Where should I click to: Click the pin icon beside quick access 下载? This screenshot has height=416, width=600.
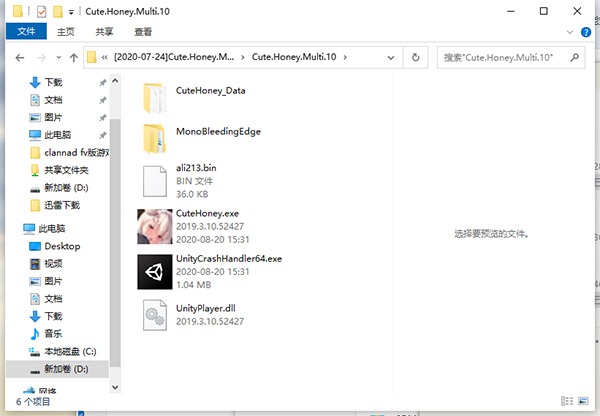[x=103, y=83]
